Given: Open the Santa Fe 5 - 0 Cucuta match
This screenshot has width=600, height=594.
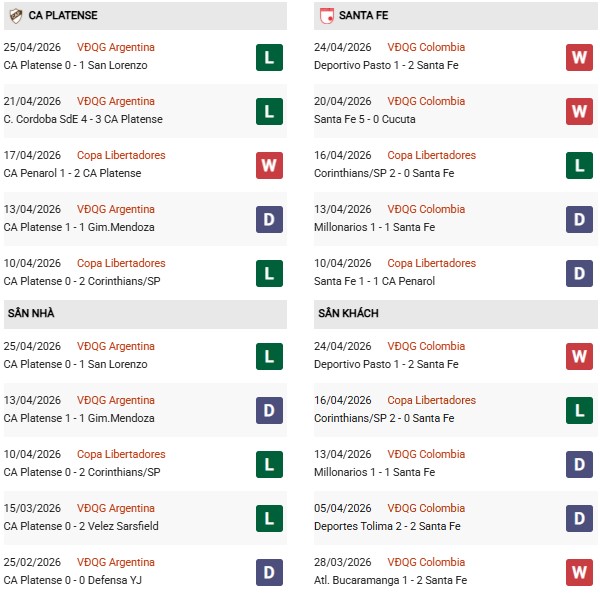Looking at the screenshot, I should click(x=364, y=119).
